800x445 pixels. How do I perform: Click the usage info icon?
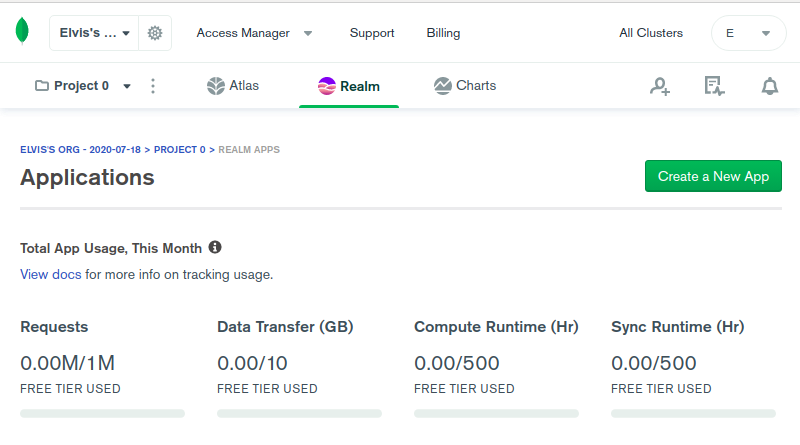(215, 248)
